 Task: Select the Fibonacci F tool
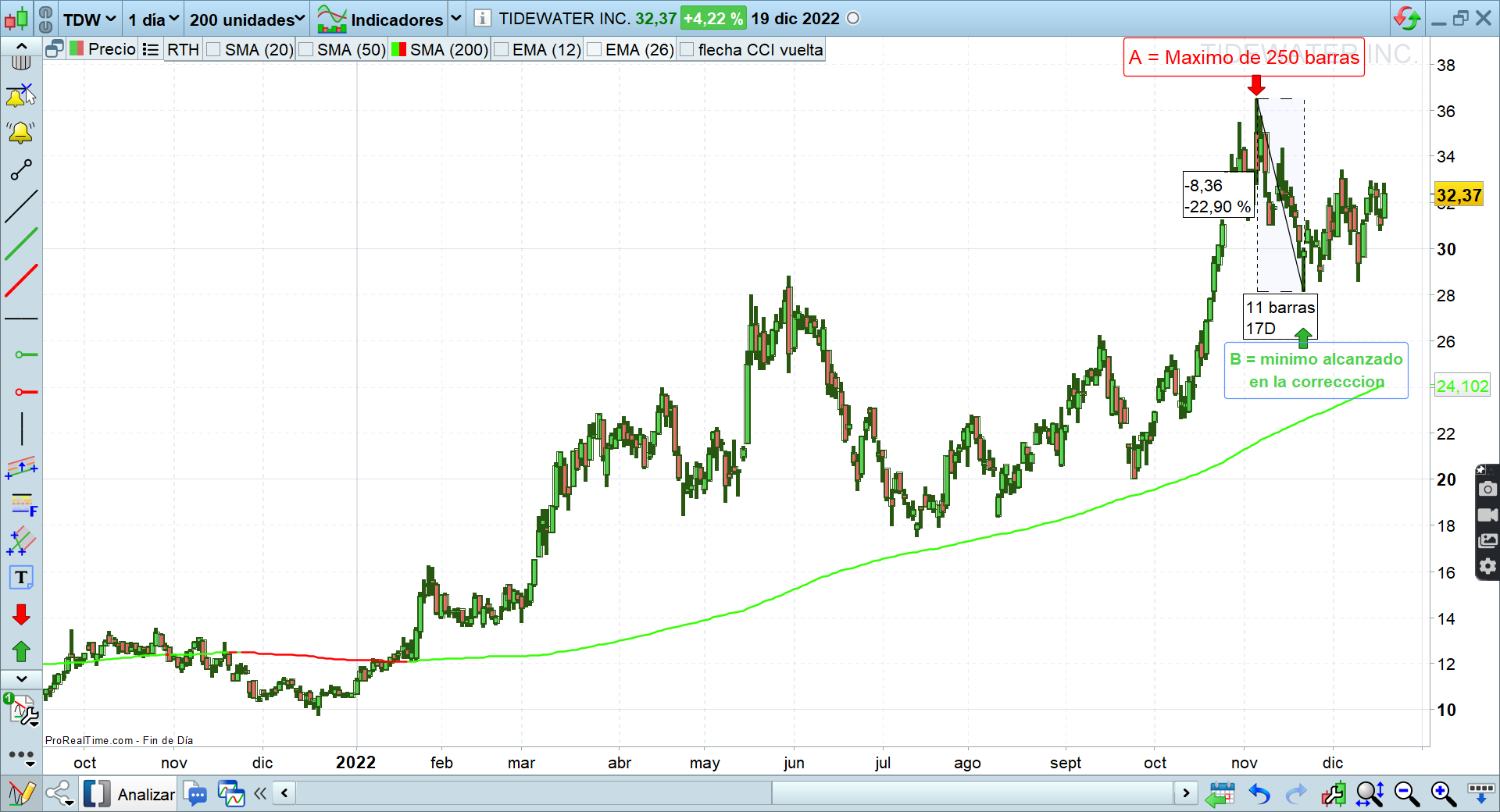point(23,504)
